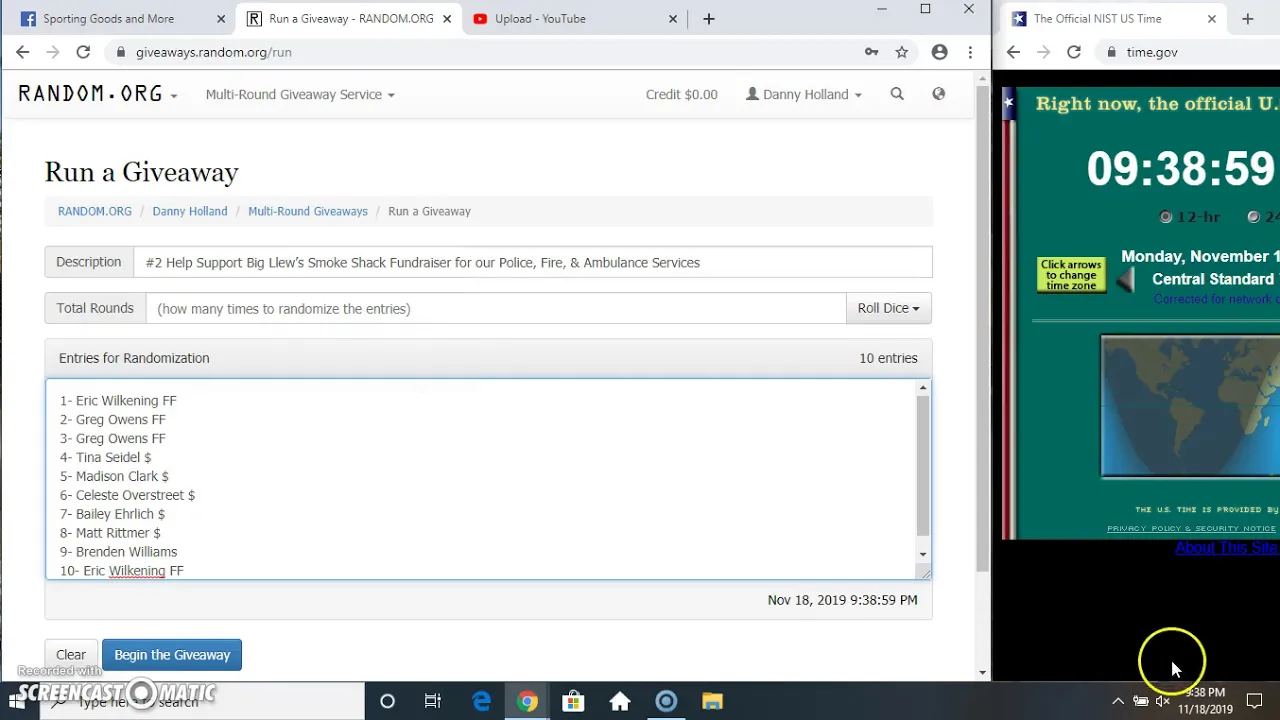Open the action center notifications icon
1280x720 pixels.
(1255, 701)
